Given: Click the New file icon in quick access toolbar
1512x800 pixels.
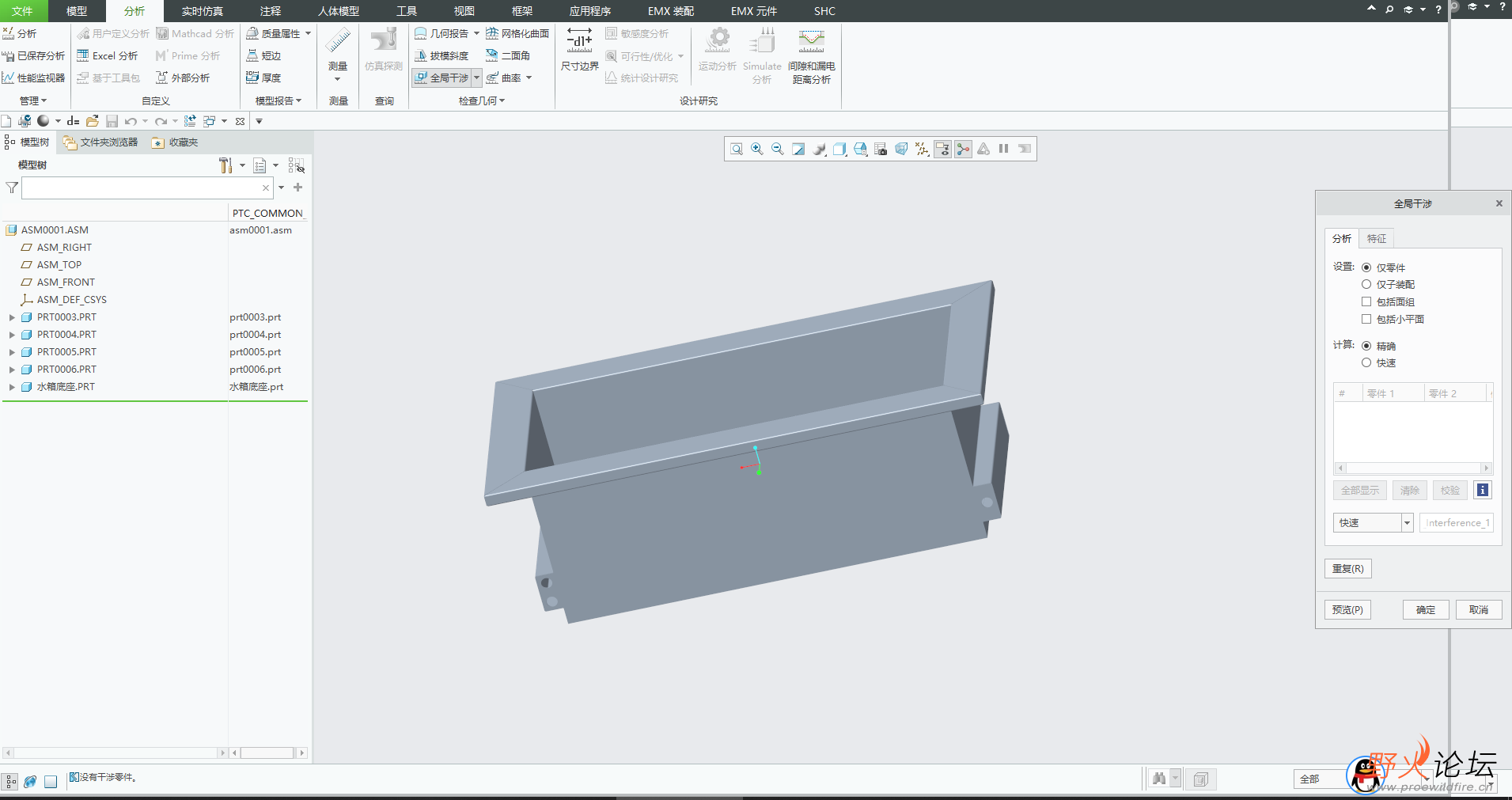Looking at the screenshot, I should [x=6, y=121].
